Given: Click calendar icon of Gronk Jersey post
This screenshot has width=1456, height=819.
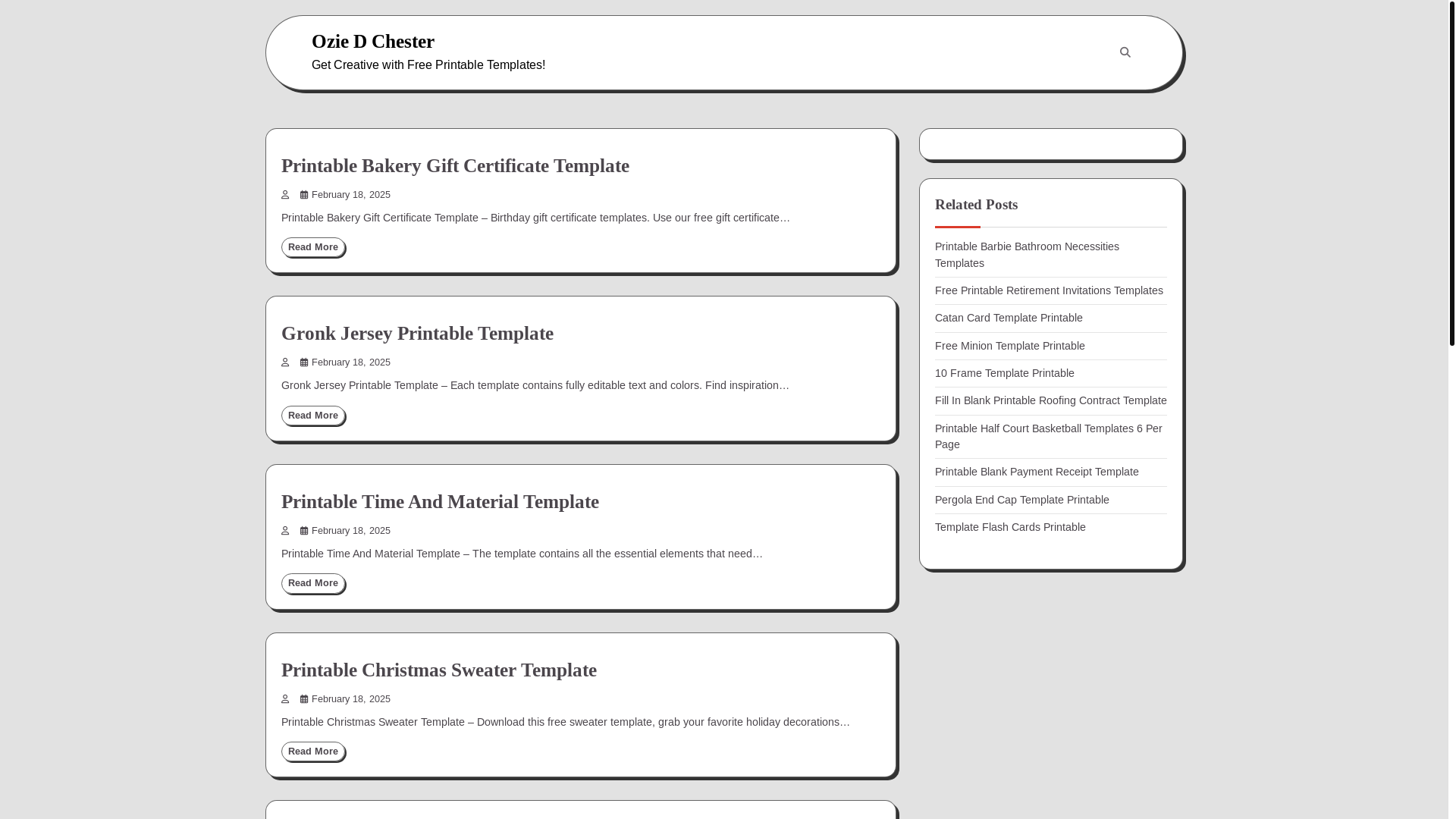Looking at the screenshot, I should click(x=304, y=362).
